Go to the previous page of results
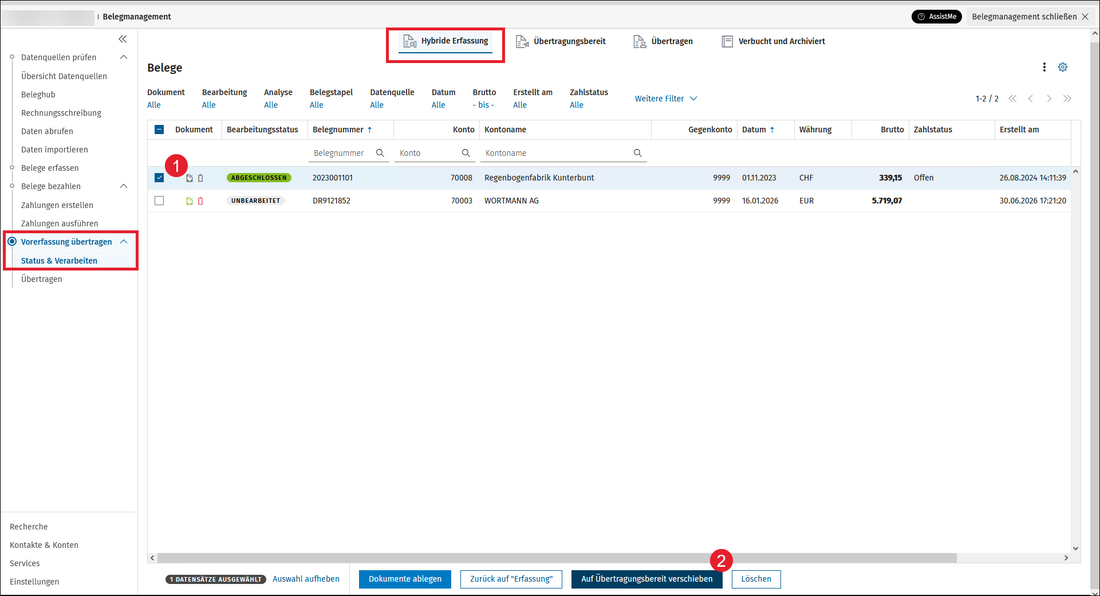Image resolution: width=1100 pixels, height=596 pixels. click(x=1031, y=99)
